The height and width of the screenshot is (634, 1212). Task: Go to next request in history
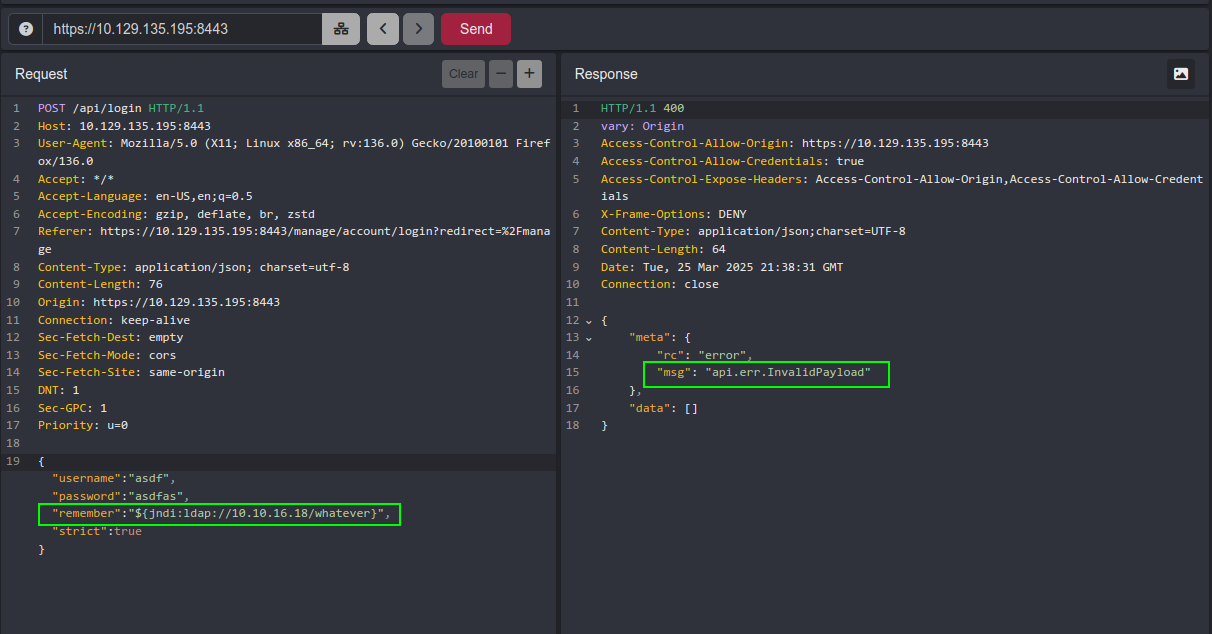click(x=419, y=29)
